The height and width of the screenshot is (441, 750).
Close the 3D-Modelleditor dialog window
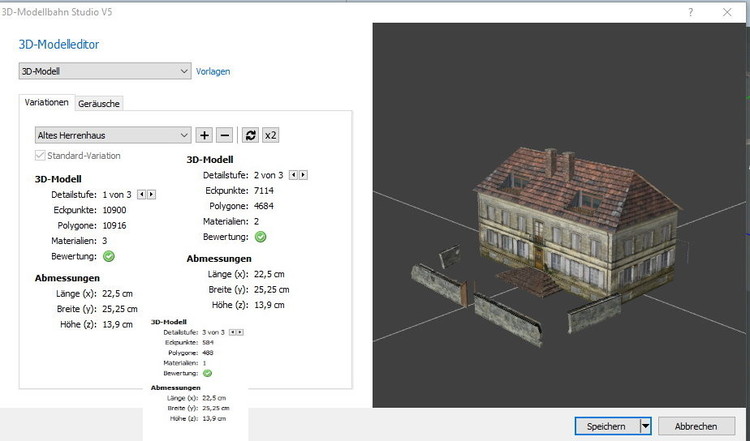tap(727, 12)
